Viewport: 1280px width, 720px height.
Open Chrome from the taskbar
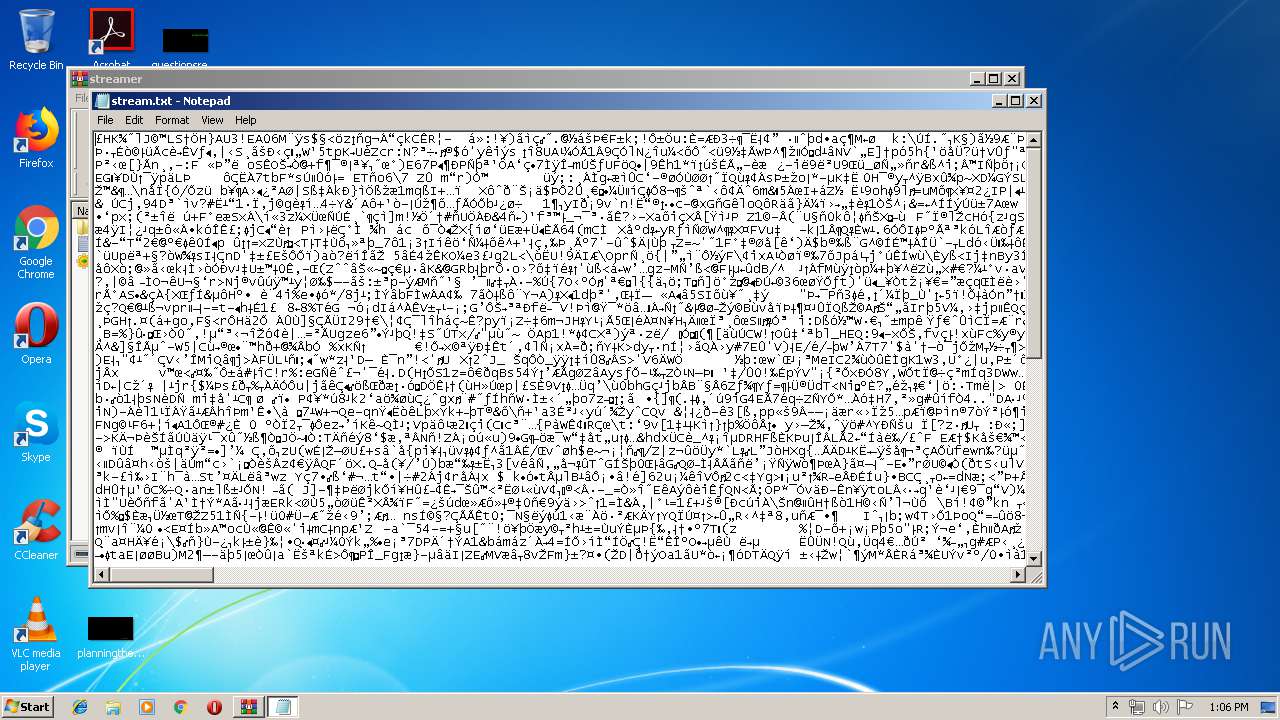[x=181, y=707]
